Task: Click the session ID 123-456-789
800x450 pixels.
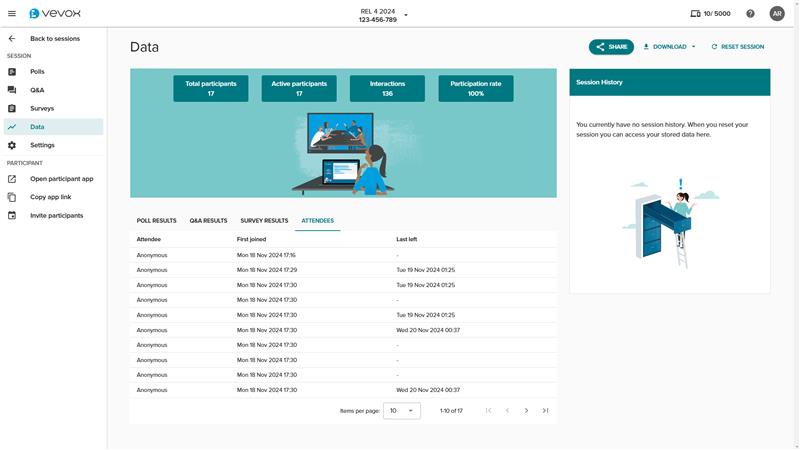Action: 378,20
